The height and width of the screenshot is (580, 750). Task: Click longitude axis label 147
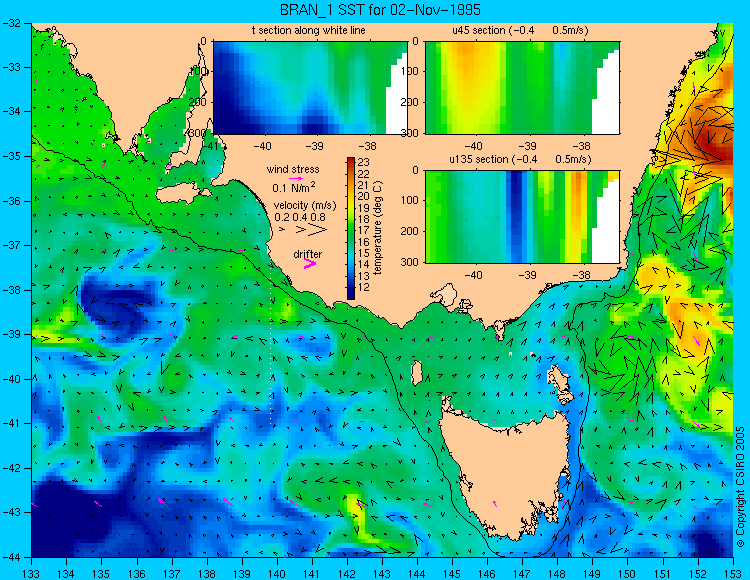coord(522,574)
